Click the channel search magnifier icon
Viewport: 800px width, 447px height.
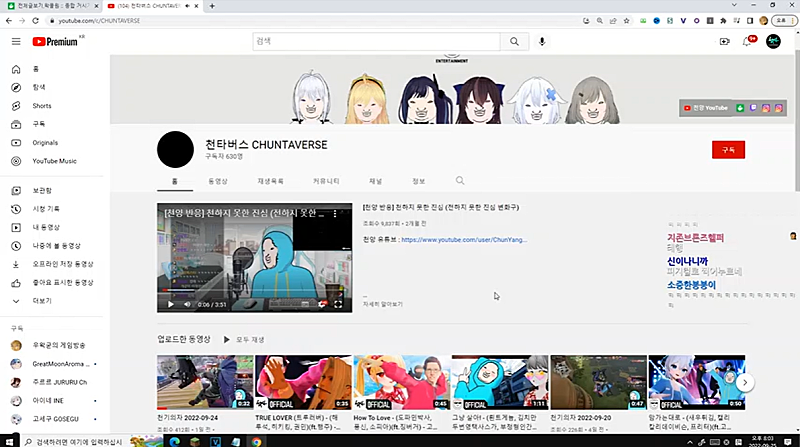pyautogui.click(x=460, y=181)
